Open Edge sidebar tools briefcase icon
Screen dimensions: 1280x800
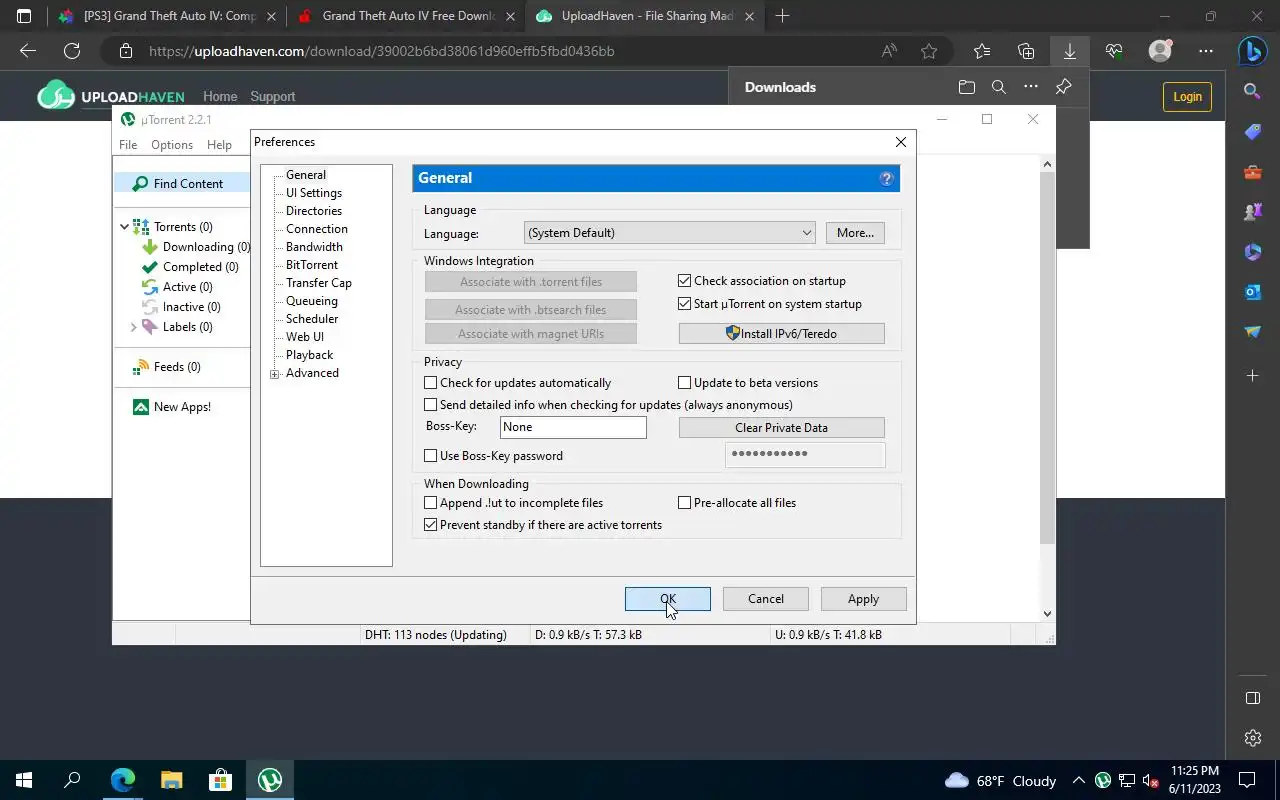point(1253,172)
